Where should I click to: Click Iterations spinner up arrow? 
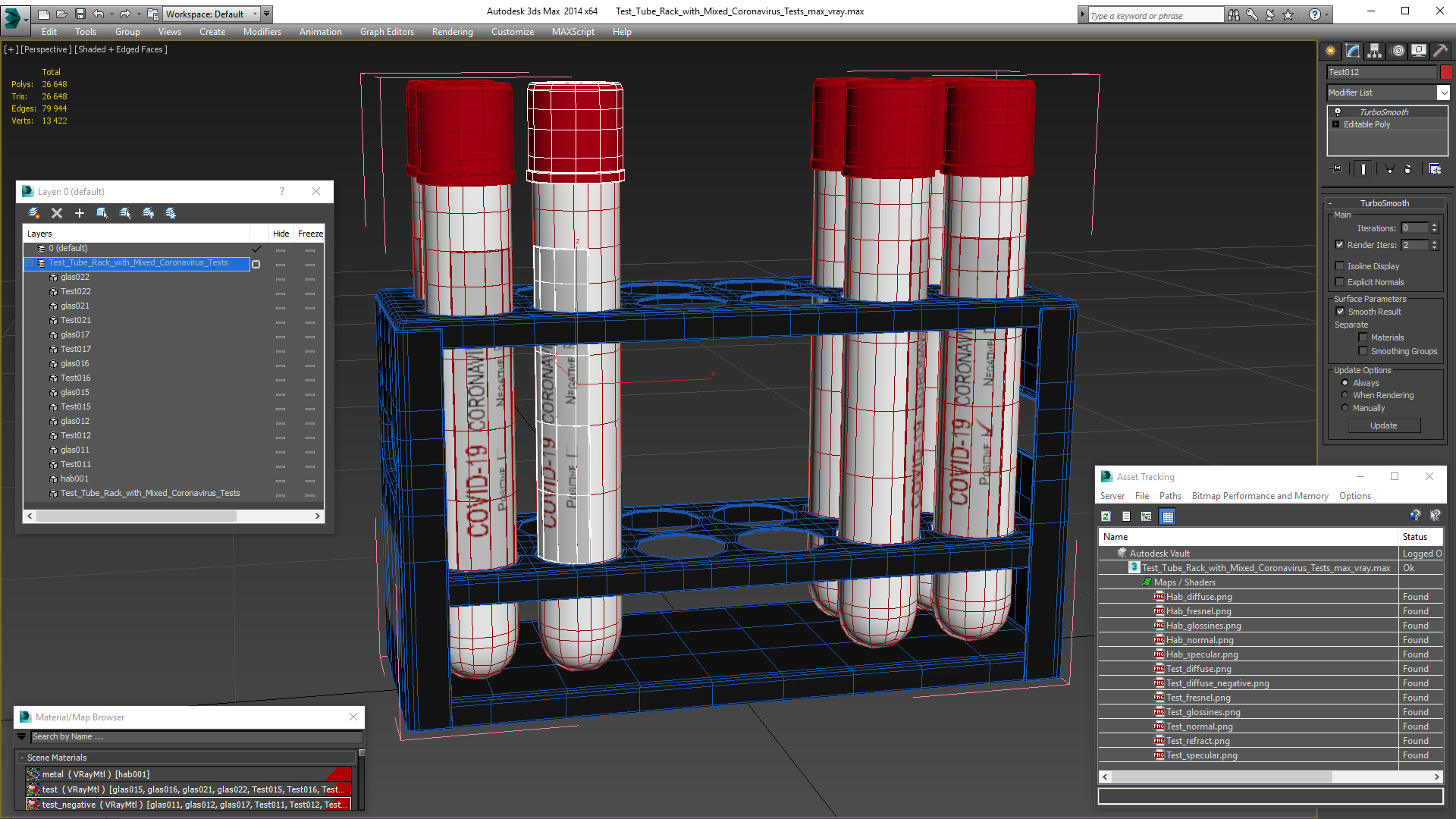click(x=1434, y=225)
